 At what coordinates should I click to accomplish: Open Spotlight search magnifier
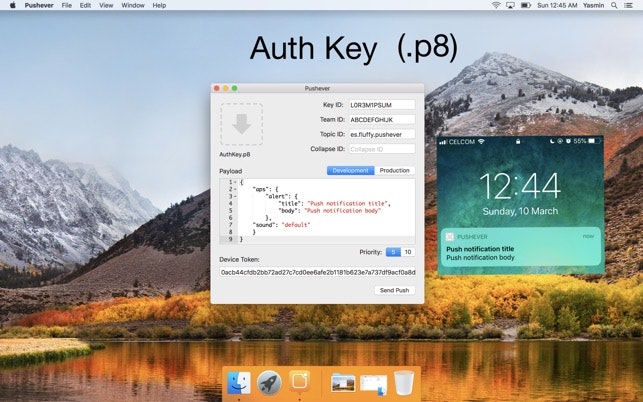[x=614, y=5]
